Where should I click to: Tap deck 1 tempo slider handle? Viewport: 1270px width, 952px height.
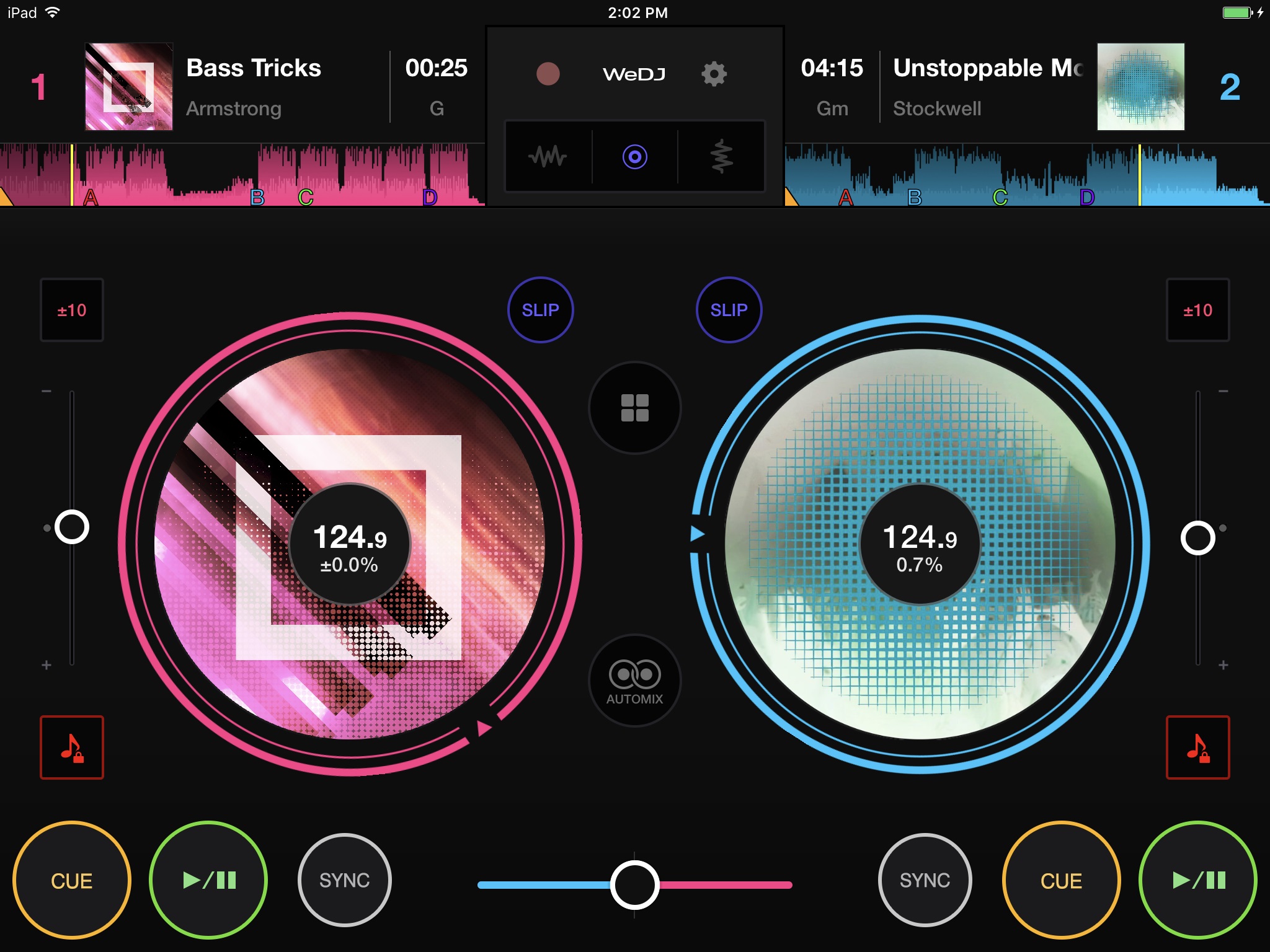(x=72, y=527)
